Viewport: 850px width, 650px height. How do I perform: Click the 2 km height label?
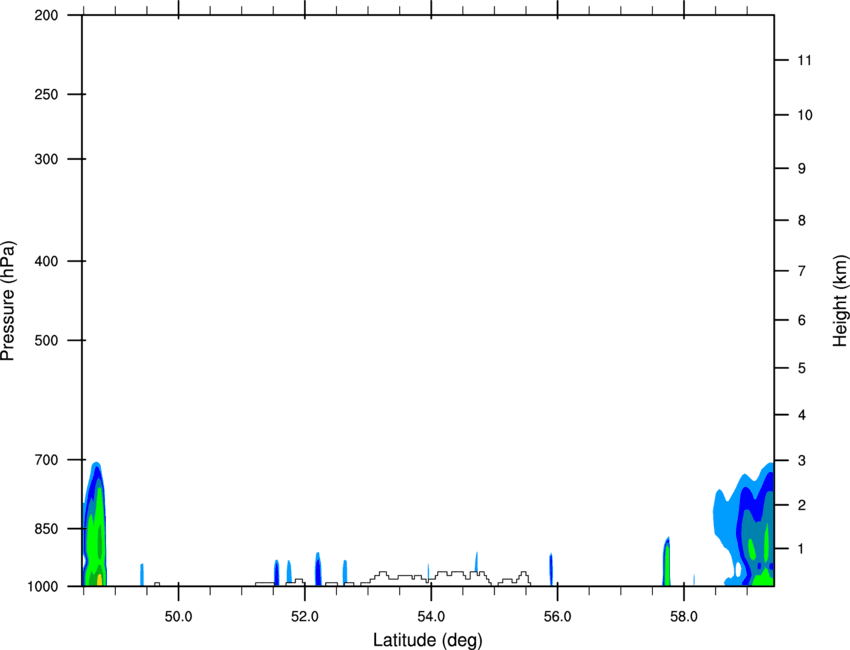[x=802, y=505]
